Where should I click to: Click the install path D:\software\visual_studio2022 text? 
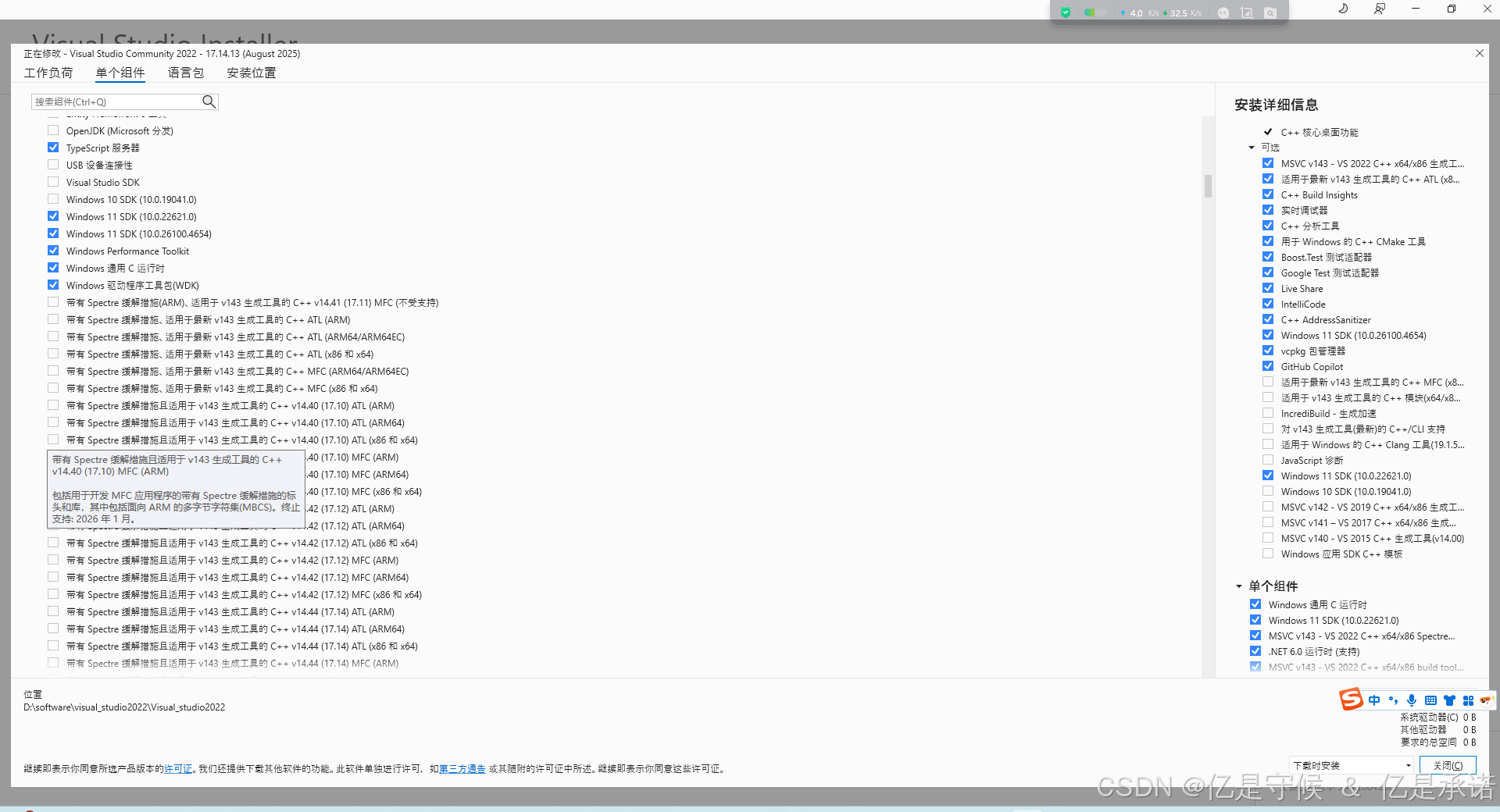124,707
